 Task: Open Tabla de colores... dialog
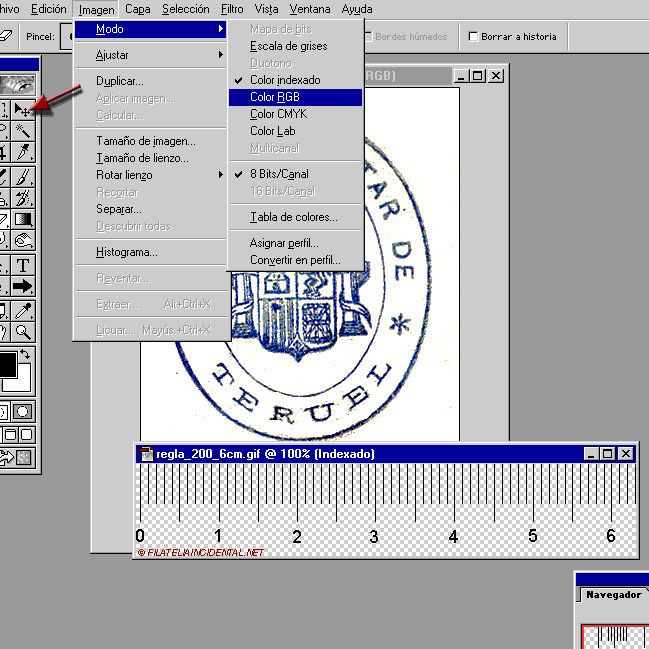tap(293, 217)
